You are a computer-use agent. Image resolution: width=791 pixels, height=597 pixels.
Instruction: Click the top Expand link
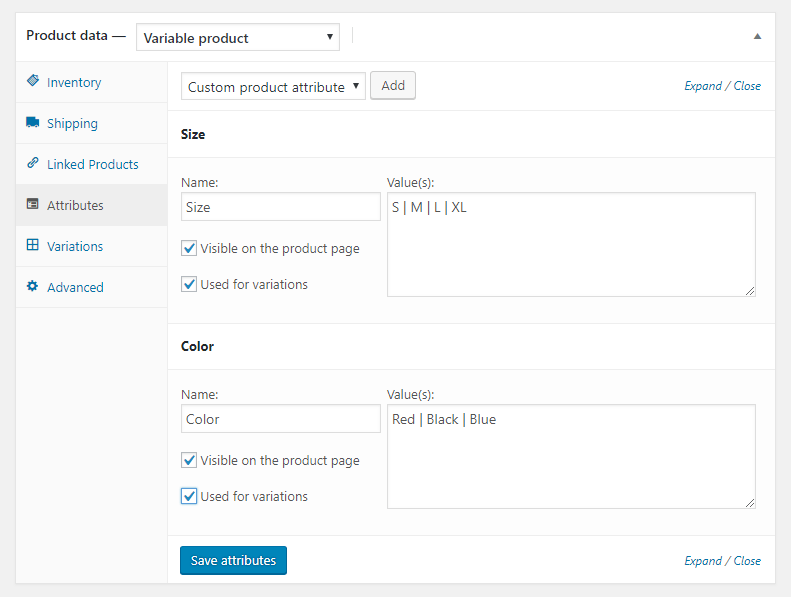[703, 86]
